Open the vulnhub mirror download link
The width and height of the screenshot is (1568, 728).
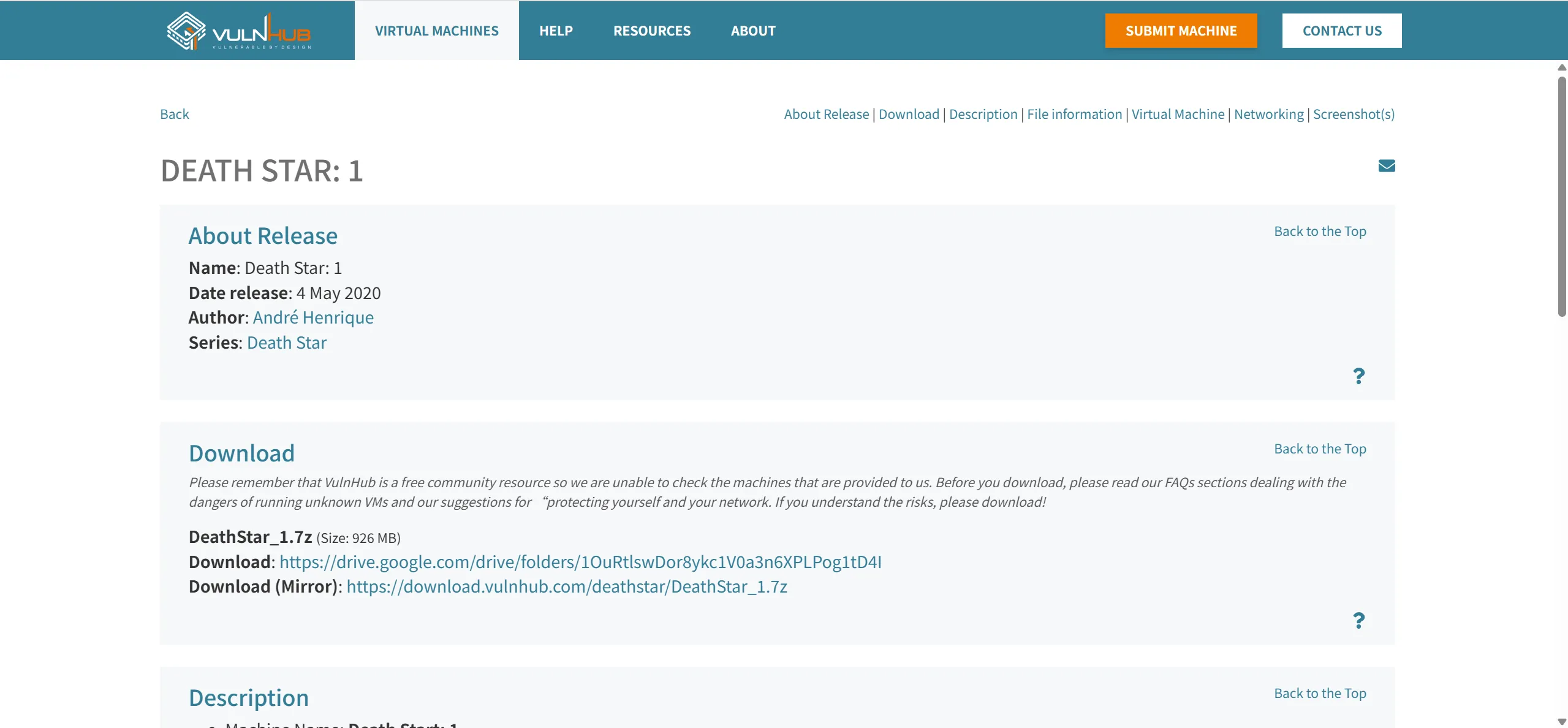566,586
